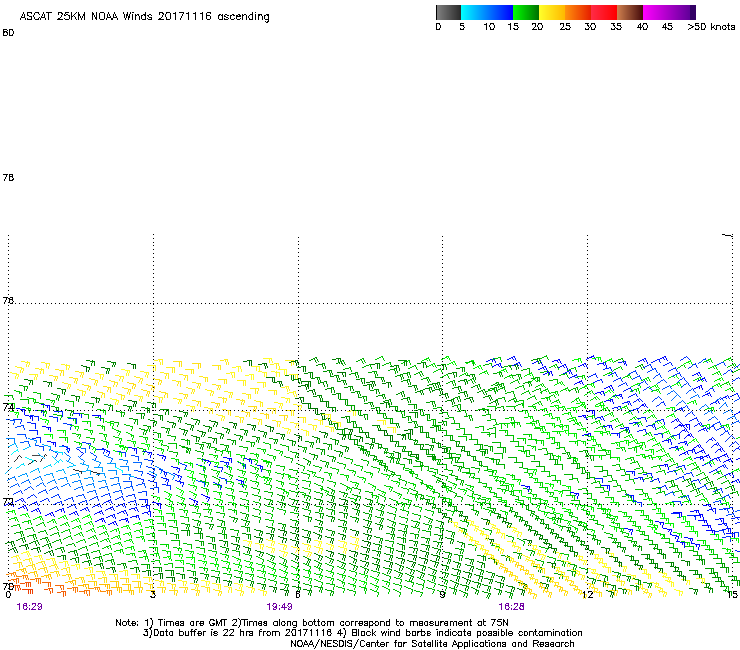
Task: Click the 80 latitude label at top-left
Action: point(8,33)
